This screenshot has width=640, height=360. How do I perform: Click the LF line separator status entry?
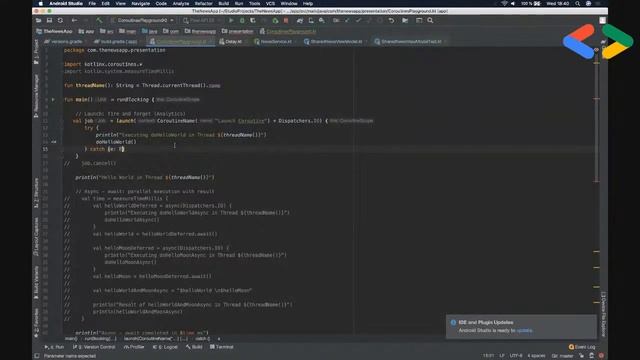pos(502,356)
